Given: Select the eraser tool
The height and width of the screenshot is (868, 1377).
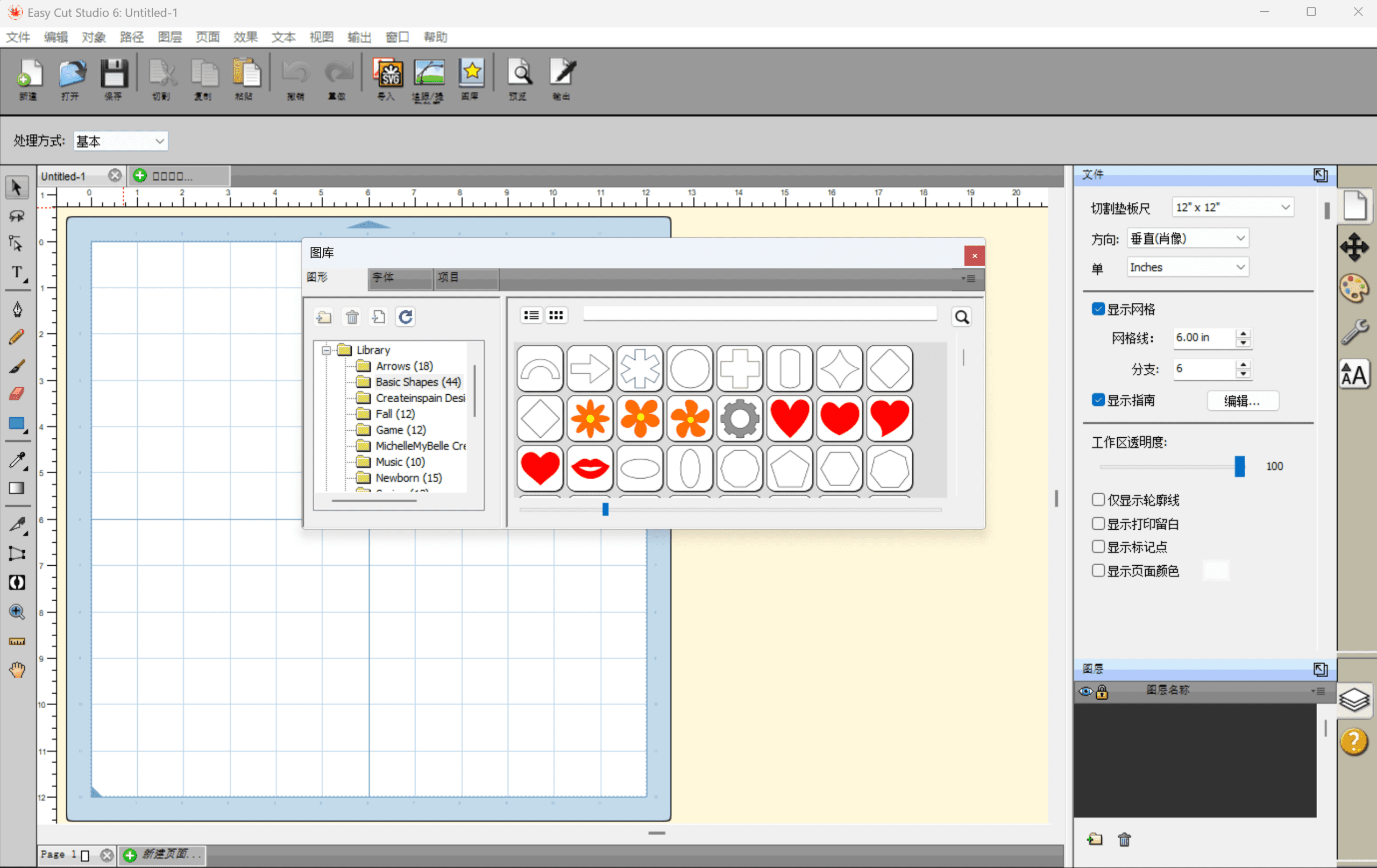Looking at the screenshot, I should [17, 394].
